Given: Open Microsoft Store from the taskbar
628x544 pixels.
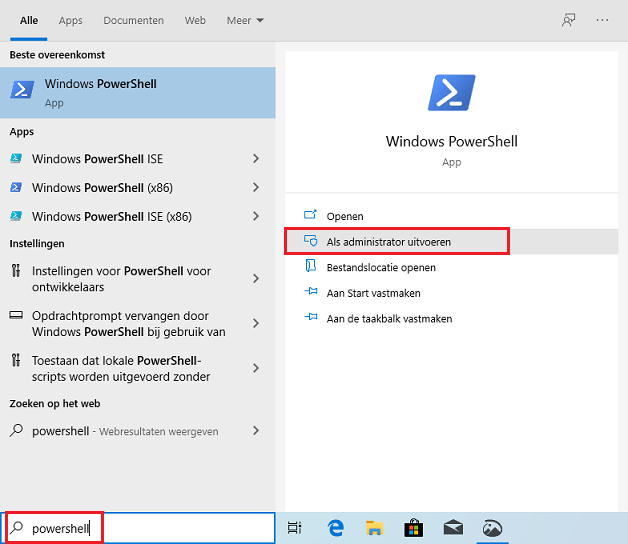Looking at the screenshot, I should pyautogui.click(x=414, y=528).
